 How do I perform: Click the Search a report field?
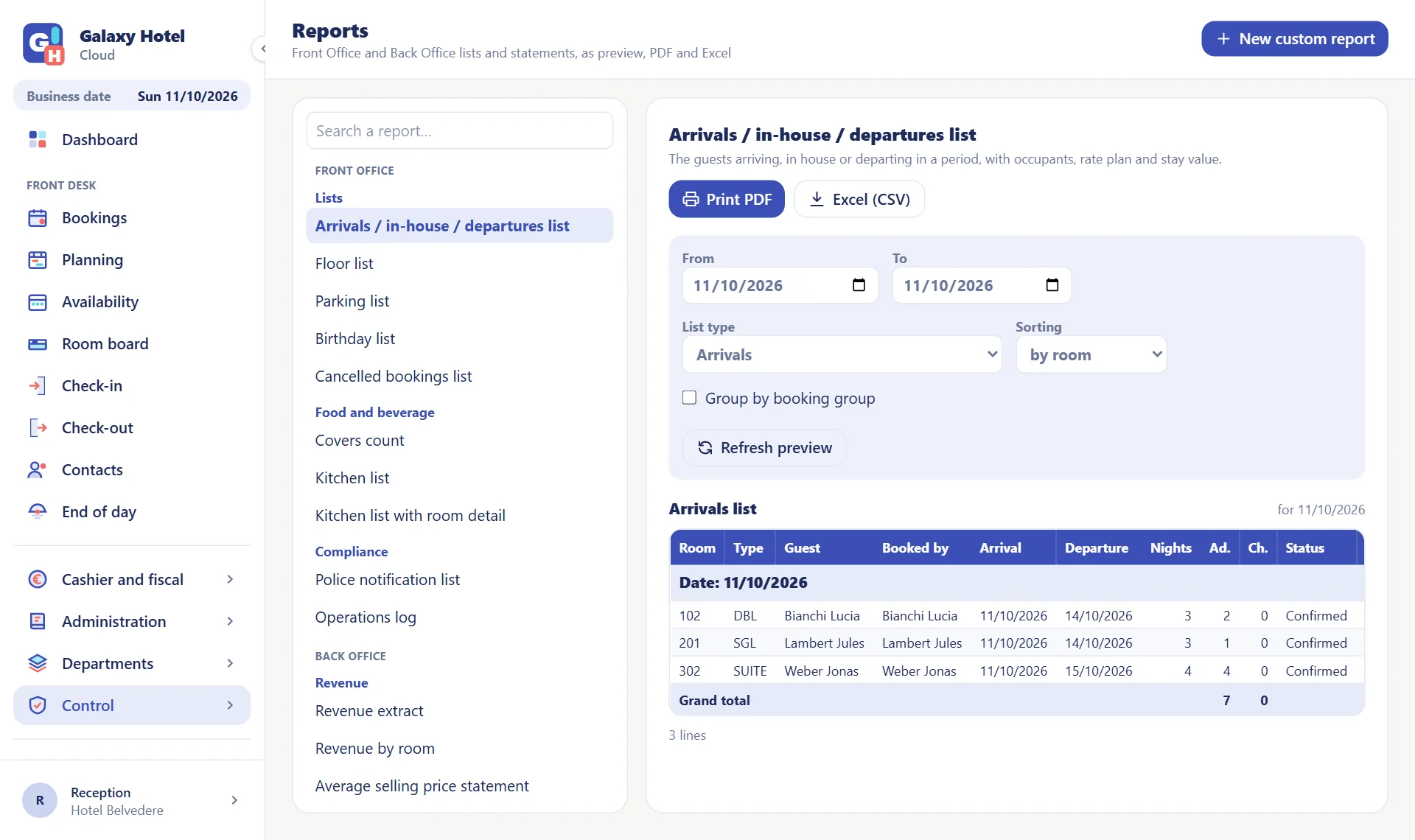point(460,131)
